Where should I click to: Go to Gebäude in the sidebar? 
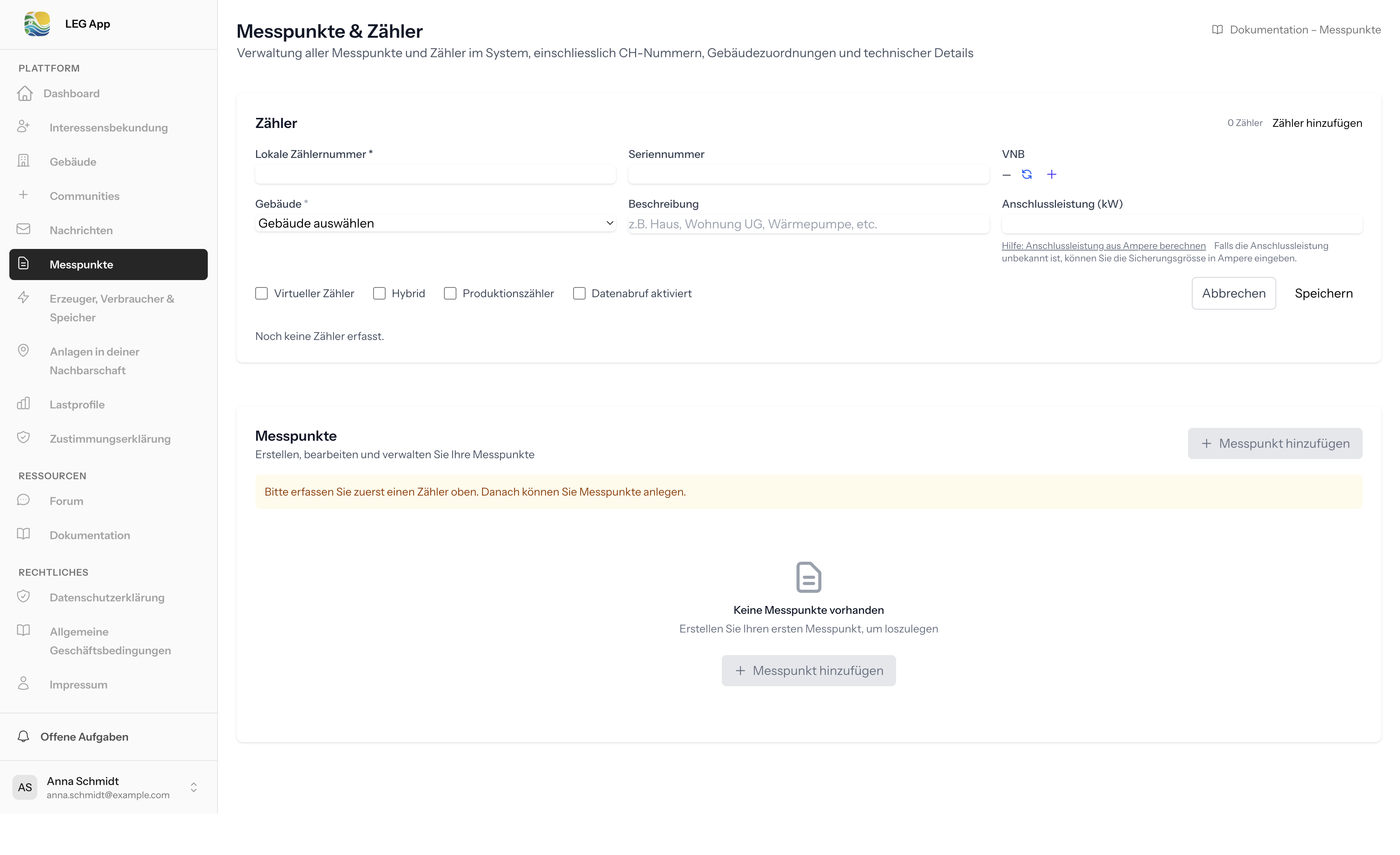pos(73,162)
